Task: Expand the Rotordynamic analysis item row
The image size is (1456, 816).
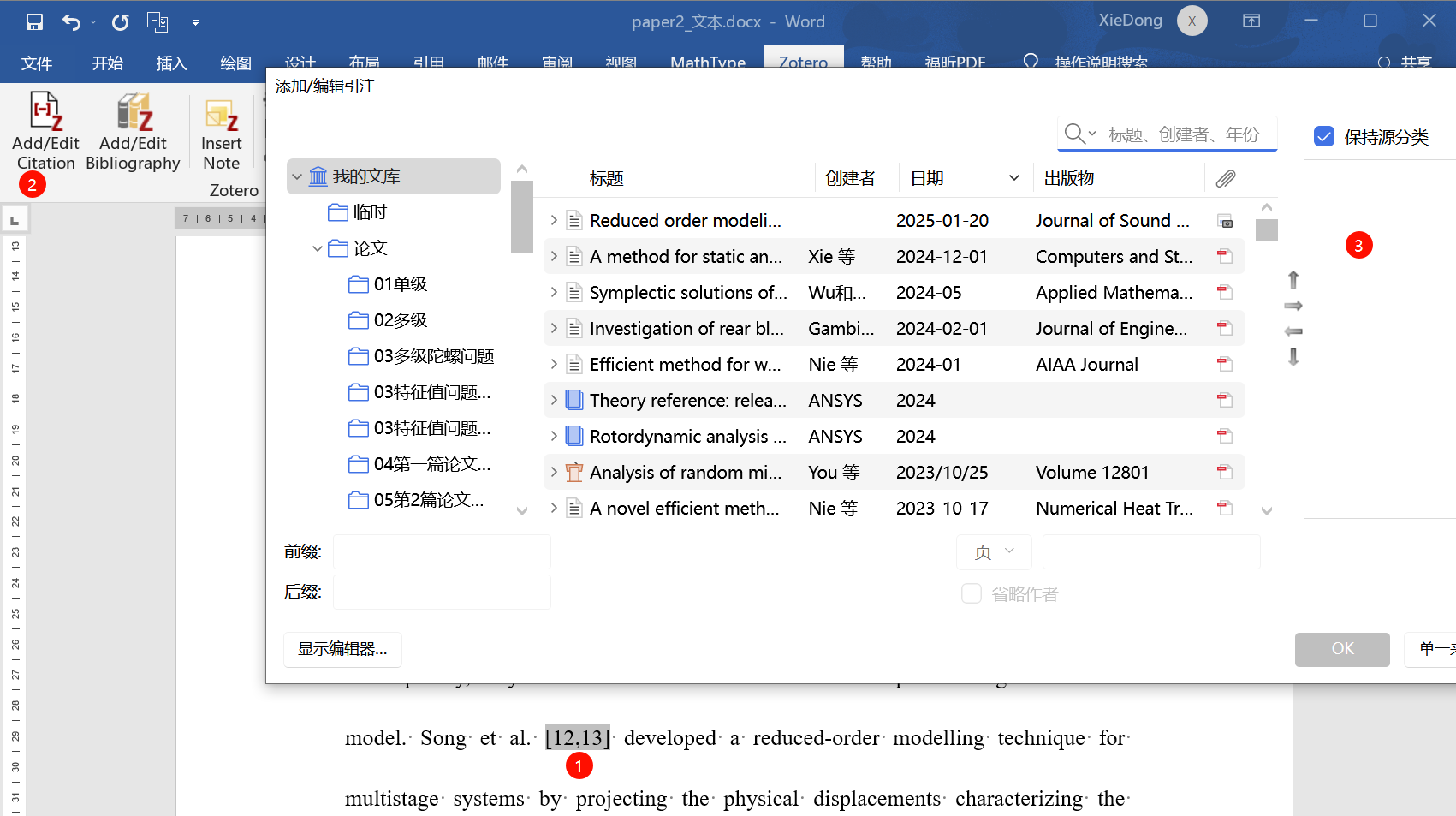Action: coord(554,437)
